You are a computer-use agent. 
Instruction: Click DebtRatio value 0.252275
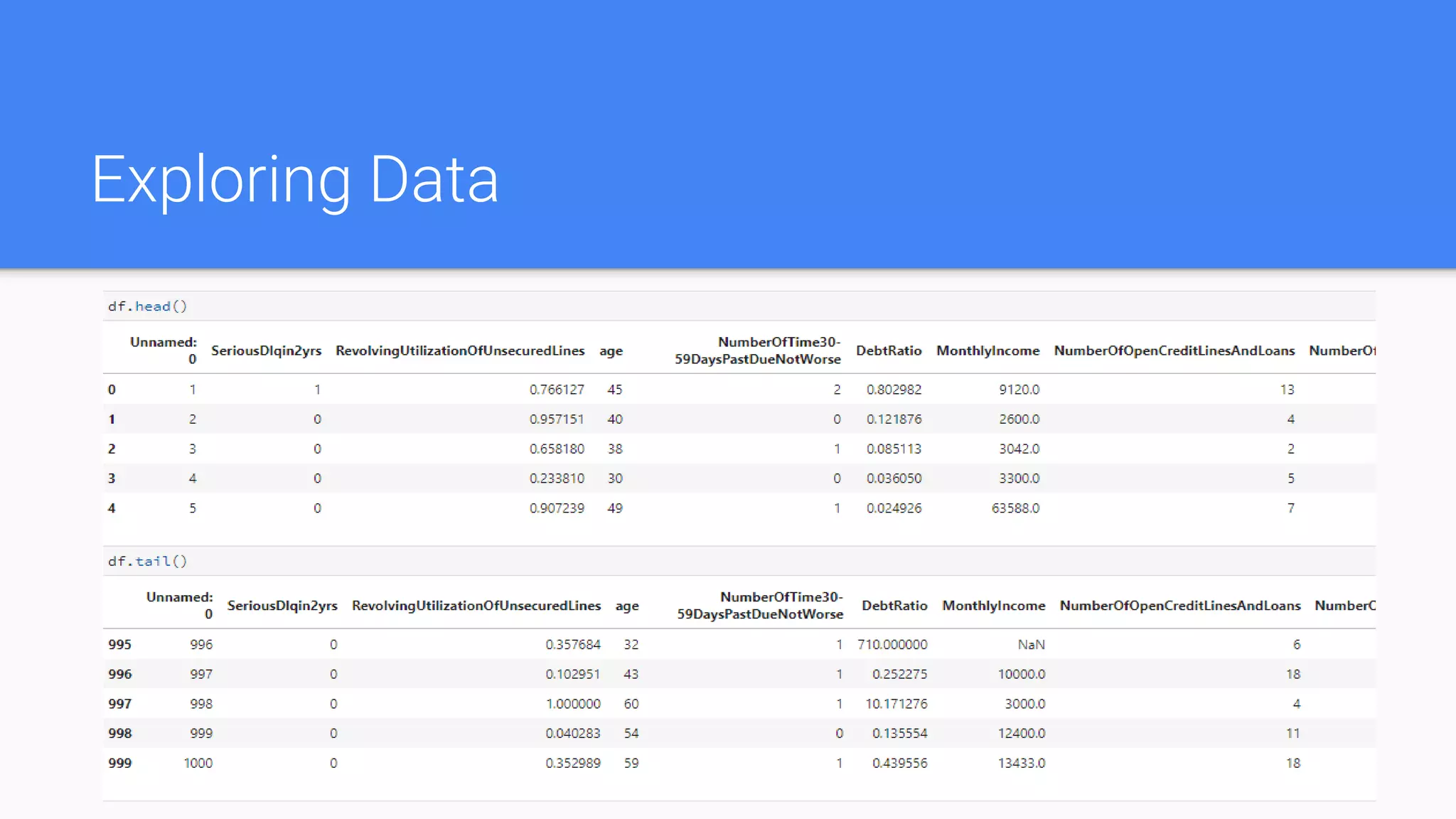(899, 675)
